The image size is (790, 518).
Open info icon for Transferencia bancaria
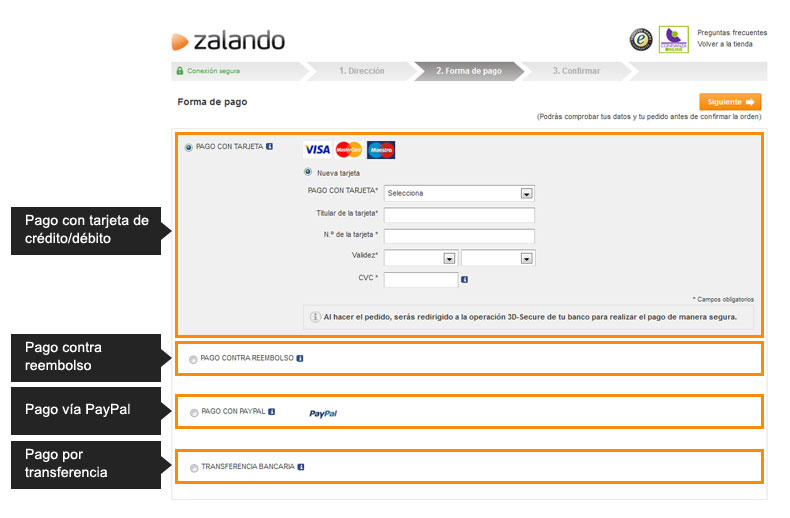click(x=301, y=467)
